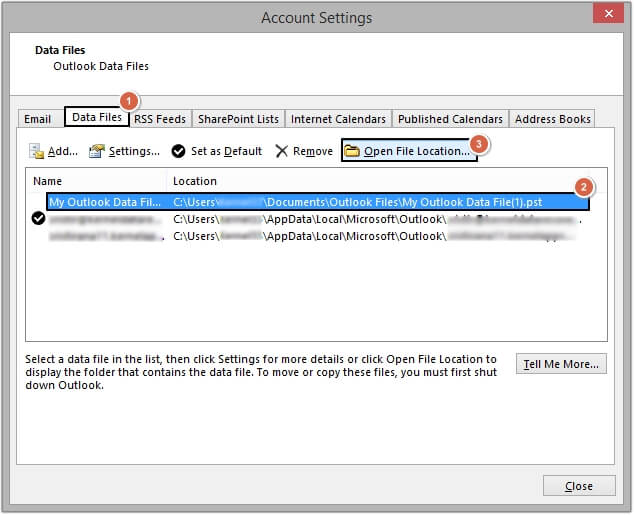
Task: Click the Documents\Outlook Files .pst path
Action: tap(357, 202)
